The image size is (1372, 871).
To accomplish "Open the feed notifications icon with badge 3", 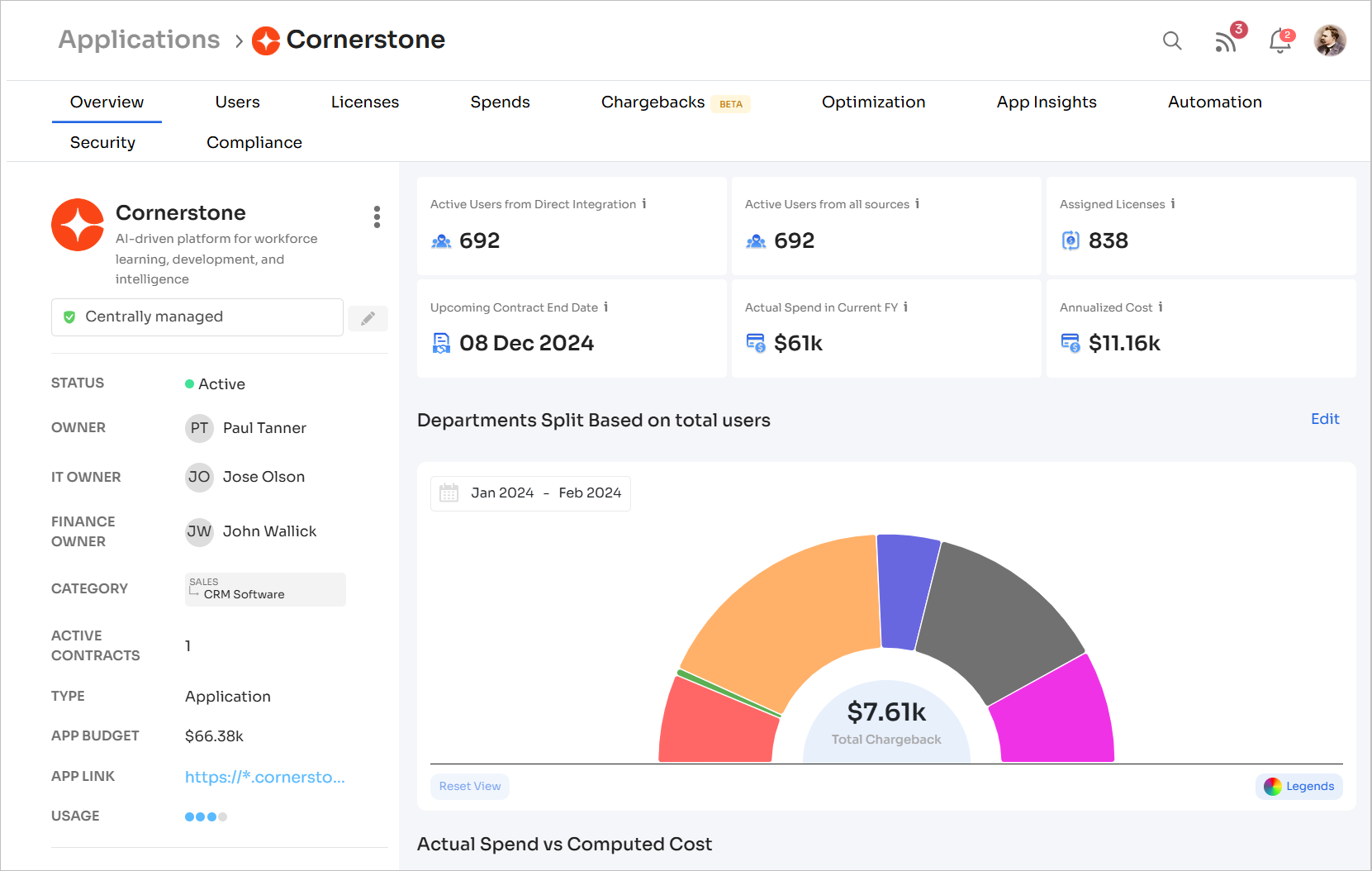I will [x=1227, y=40].
